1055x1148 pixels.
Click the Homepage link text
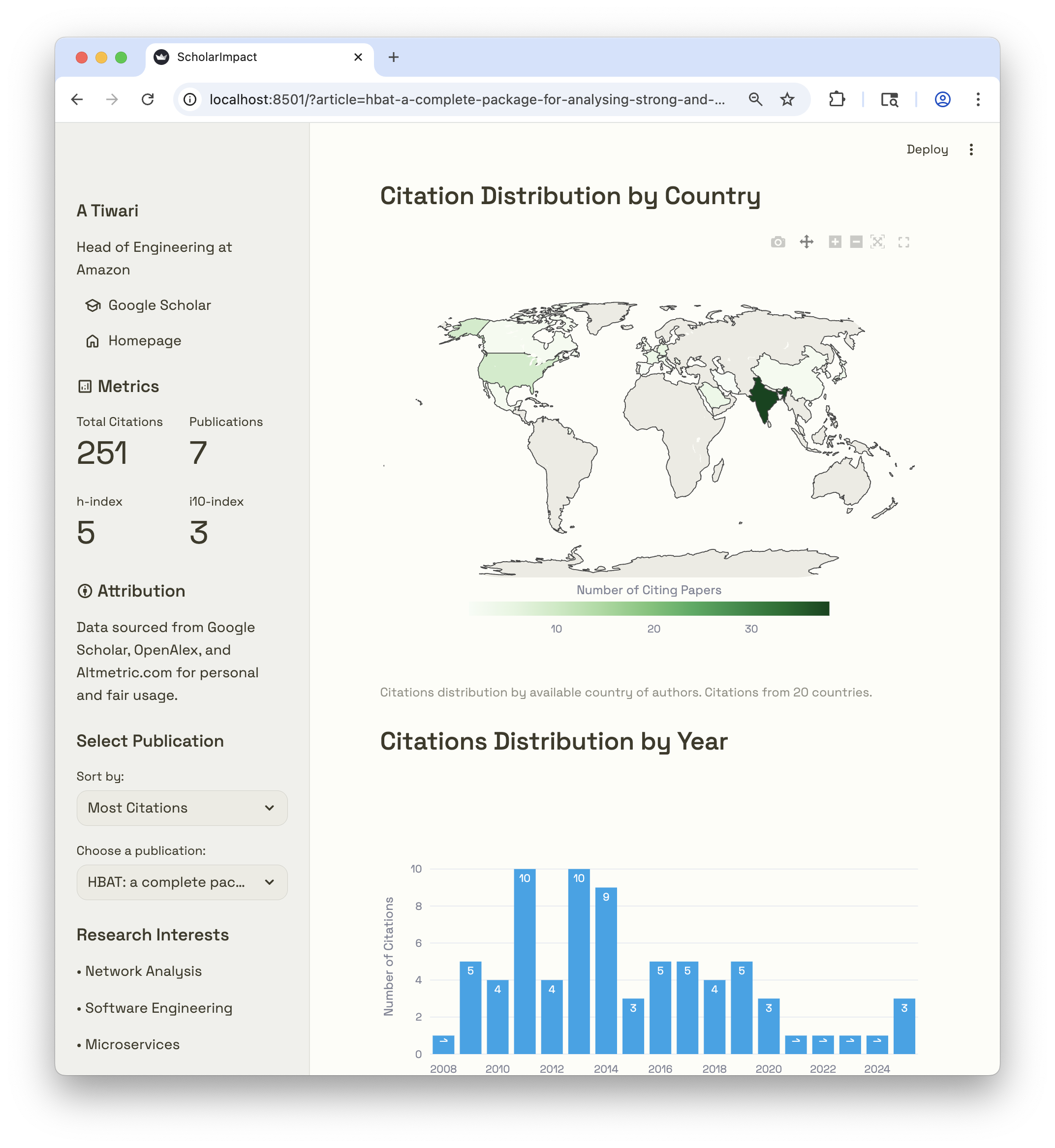(145, 341)
